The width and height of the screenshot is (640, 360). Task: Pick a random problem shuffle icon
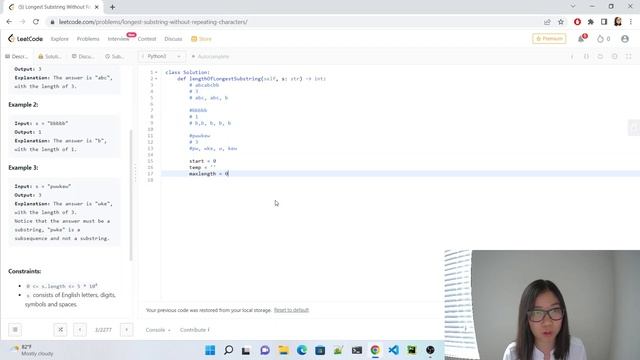[60, 329]
